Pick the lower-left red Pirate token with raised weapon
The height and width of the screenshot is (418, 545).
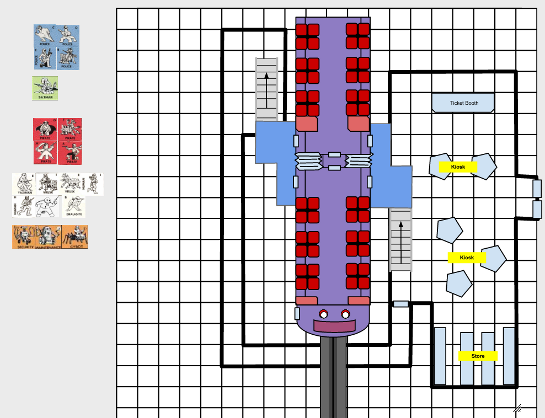click(46, 152)
